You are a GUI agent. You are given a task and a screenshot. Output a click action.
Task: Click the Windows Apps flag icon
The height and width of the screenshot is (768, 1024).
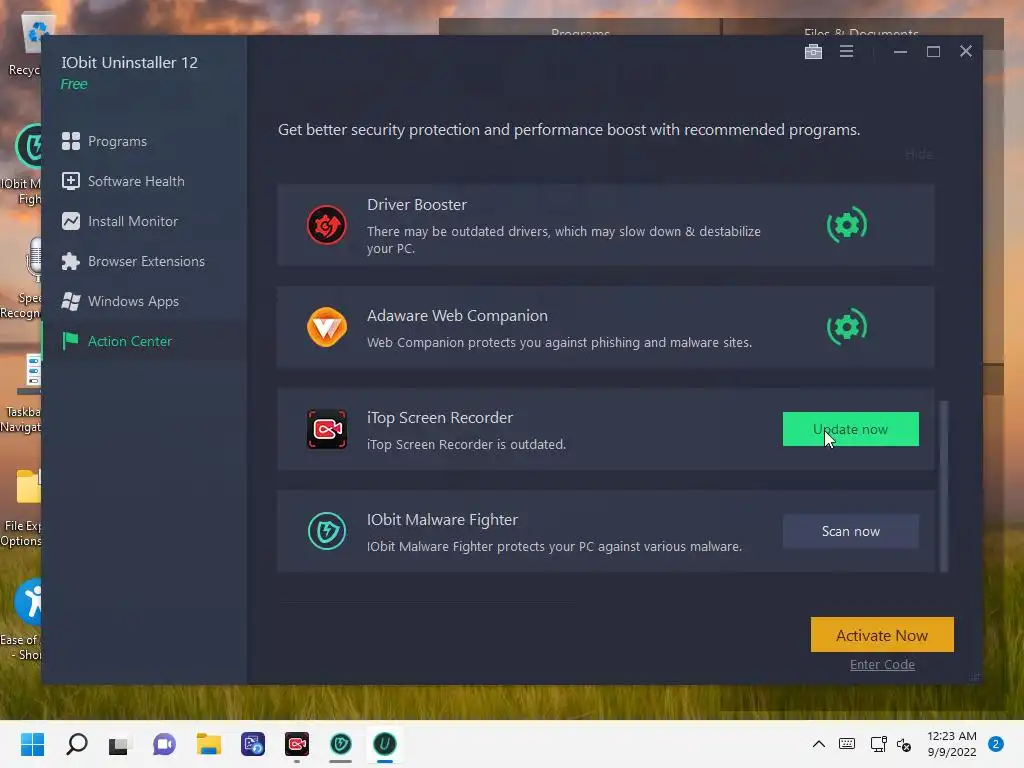(71, 301)
